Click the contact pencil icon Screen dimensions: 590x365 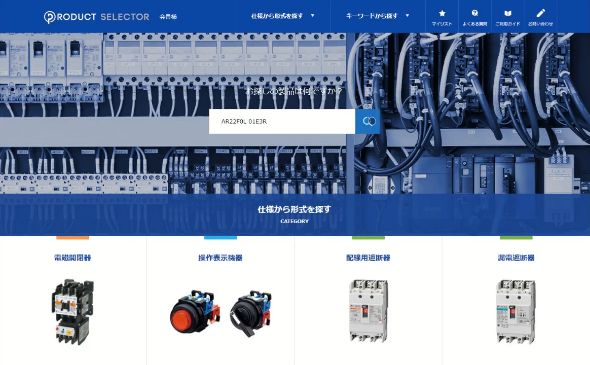540,14
